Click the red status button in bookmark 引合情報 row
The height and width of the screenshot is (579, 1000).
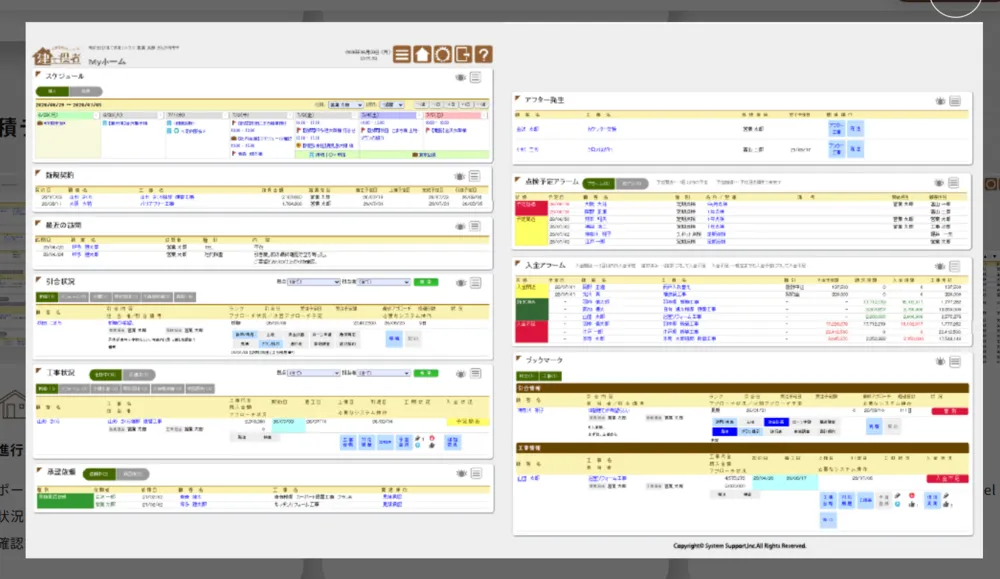[950, 411]
